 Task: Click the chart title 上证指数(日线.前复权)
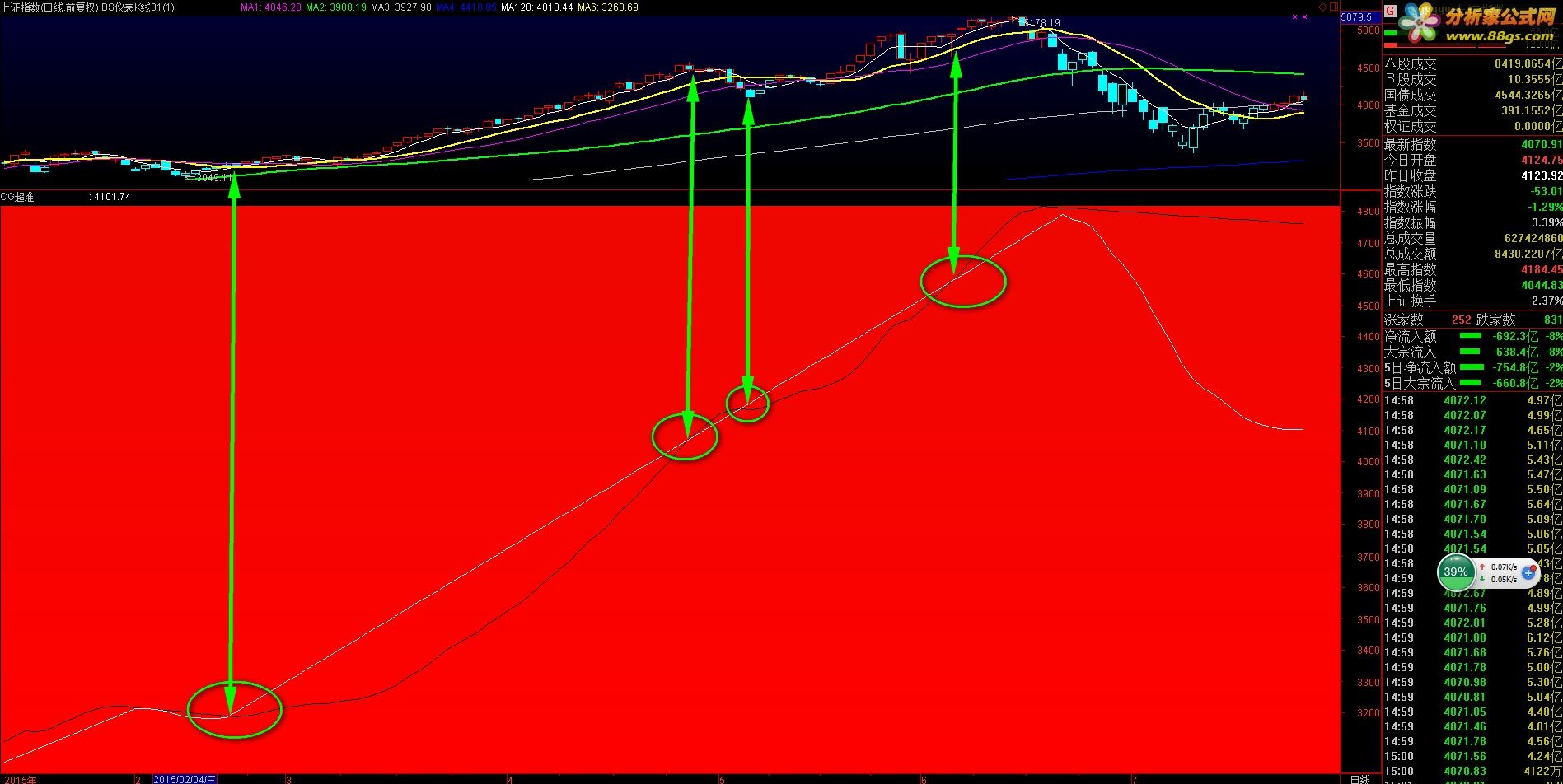point(49,7)
